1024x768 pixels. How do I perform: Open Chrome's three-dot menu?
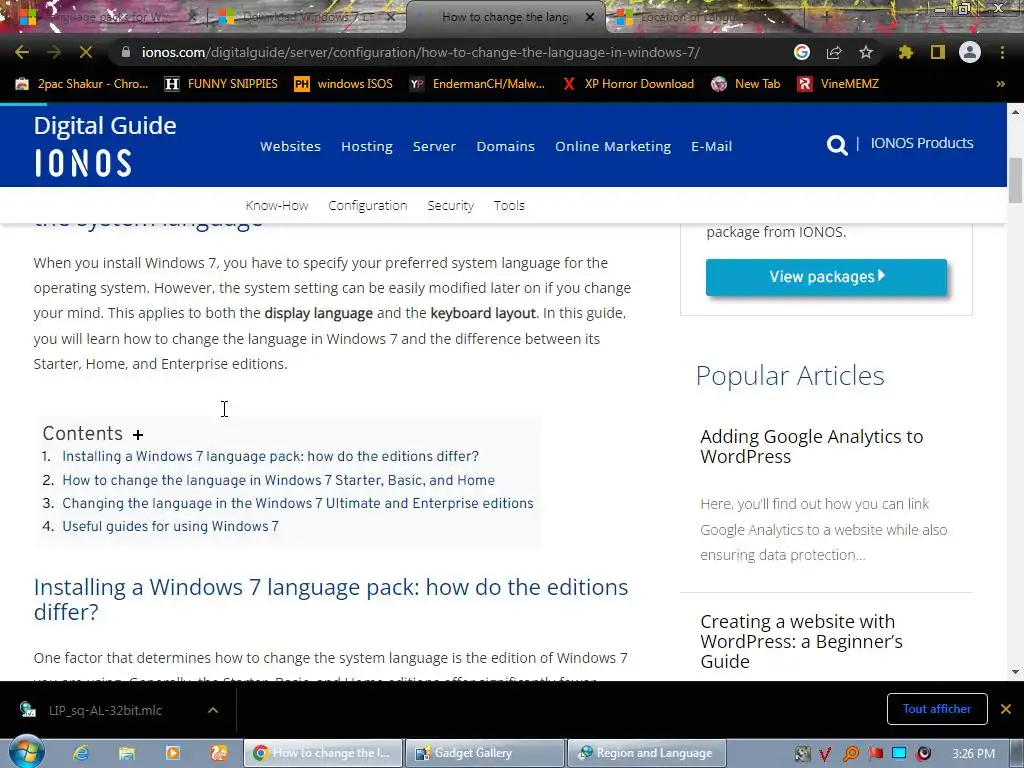click(1002, 52)
